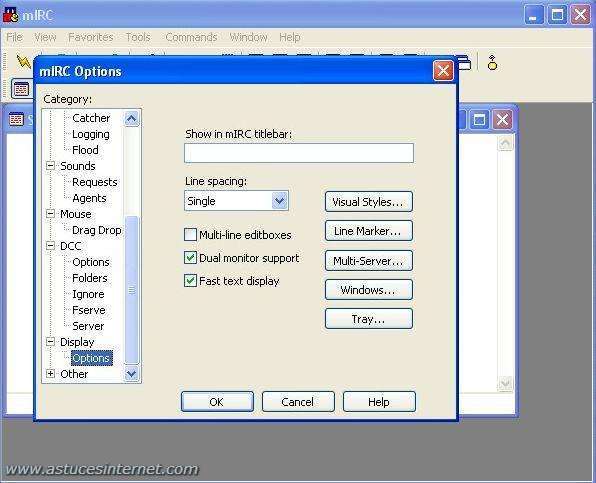Click the Cancel button

[298, 402]
